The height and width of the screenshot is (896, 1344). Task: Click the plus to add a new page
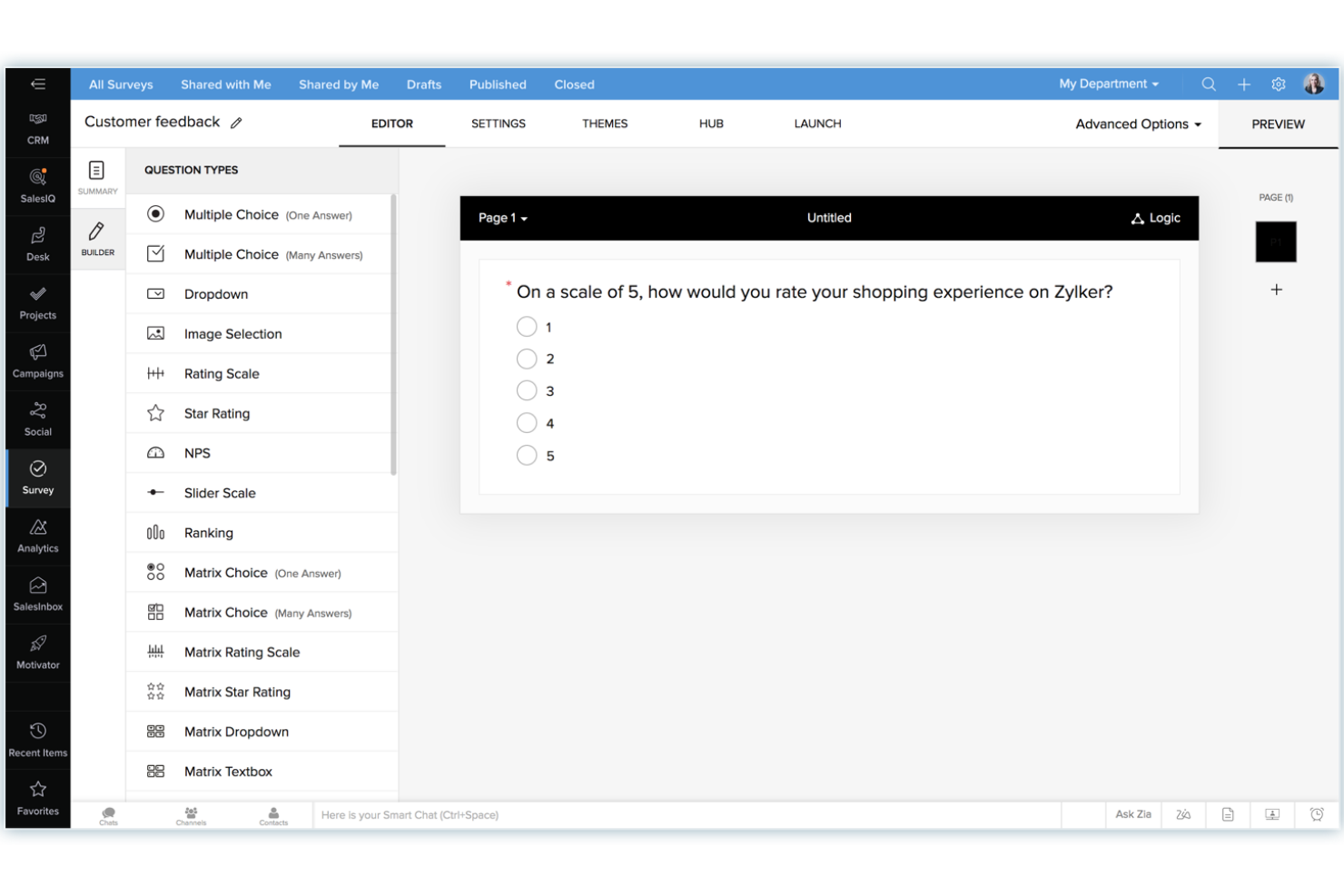(x=1276, y=289)
